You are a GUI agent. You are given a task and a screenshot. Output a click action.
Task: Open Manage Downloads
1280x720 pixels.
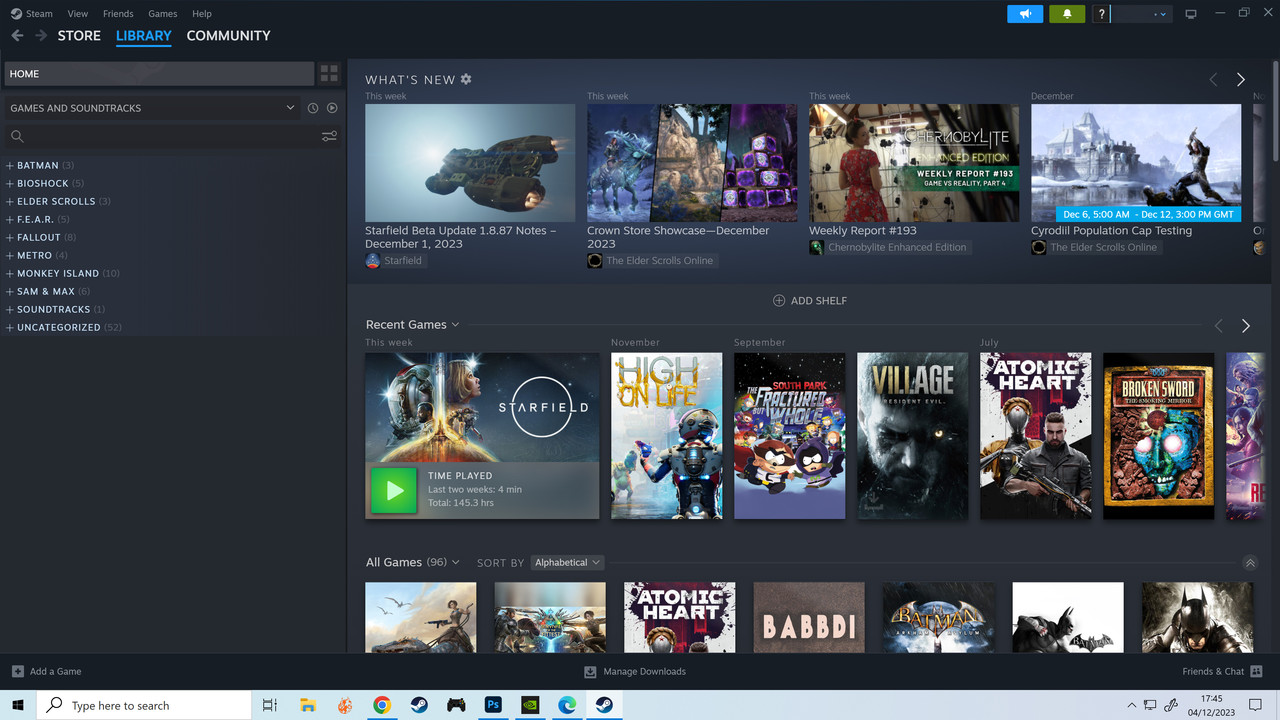click(635, 671)
